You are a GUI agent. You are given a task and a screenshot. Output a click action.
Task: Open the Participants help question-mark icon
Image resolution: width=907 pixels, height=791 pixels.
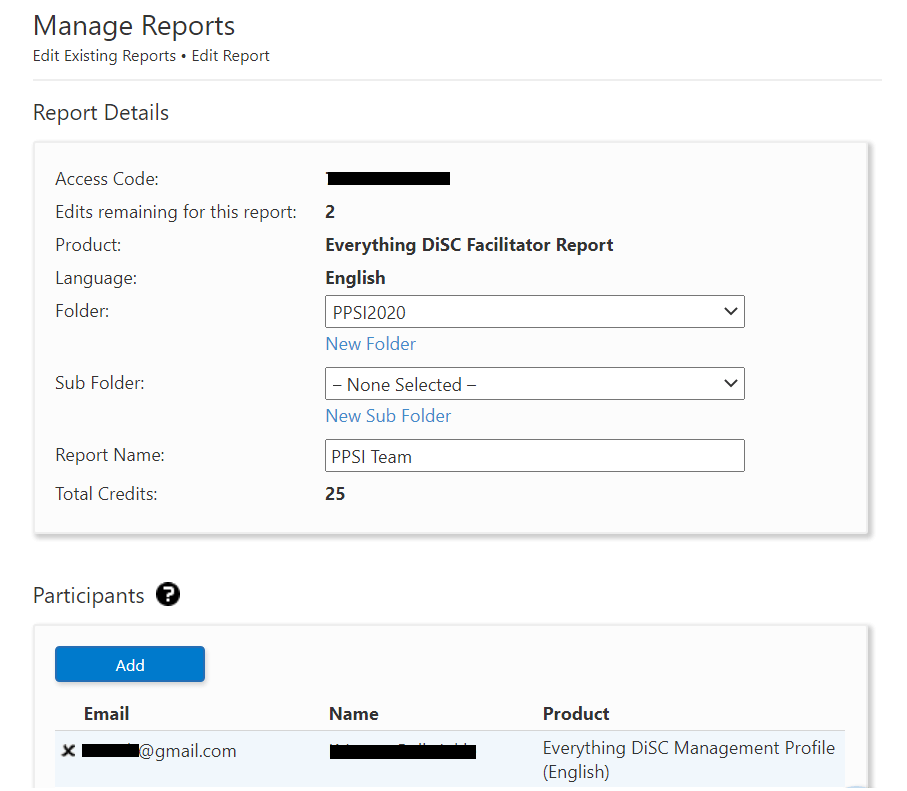pos(168,594)
